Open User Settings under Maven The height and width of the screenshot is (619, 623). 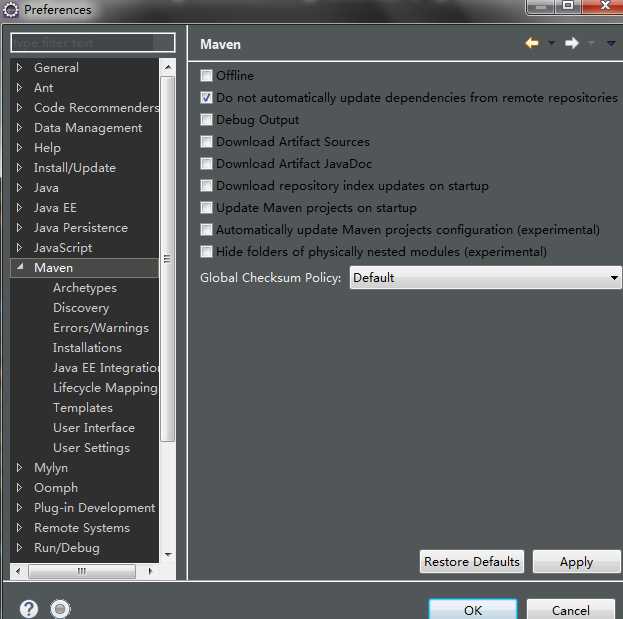[x=91, y=448]
